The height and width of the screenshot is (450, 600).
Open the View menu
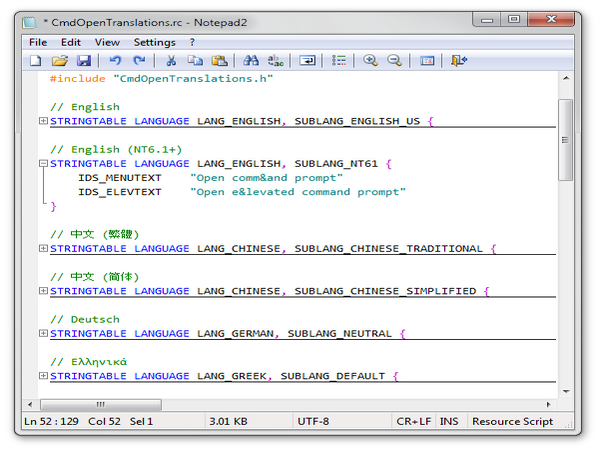[107, 42]
